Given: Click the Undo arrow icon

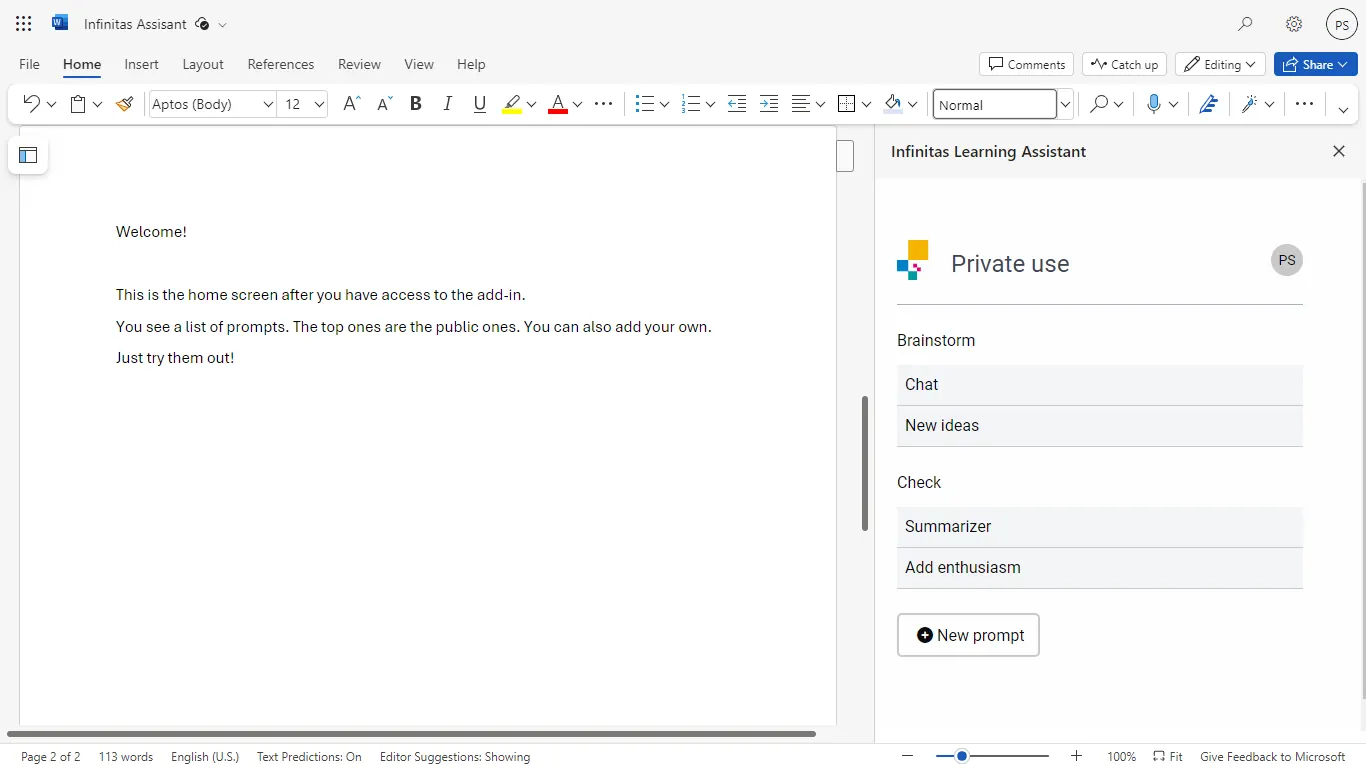Looking at the screenshot, I should (x=31, y=104).
